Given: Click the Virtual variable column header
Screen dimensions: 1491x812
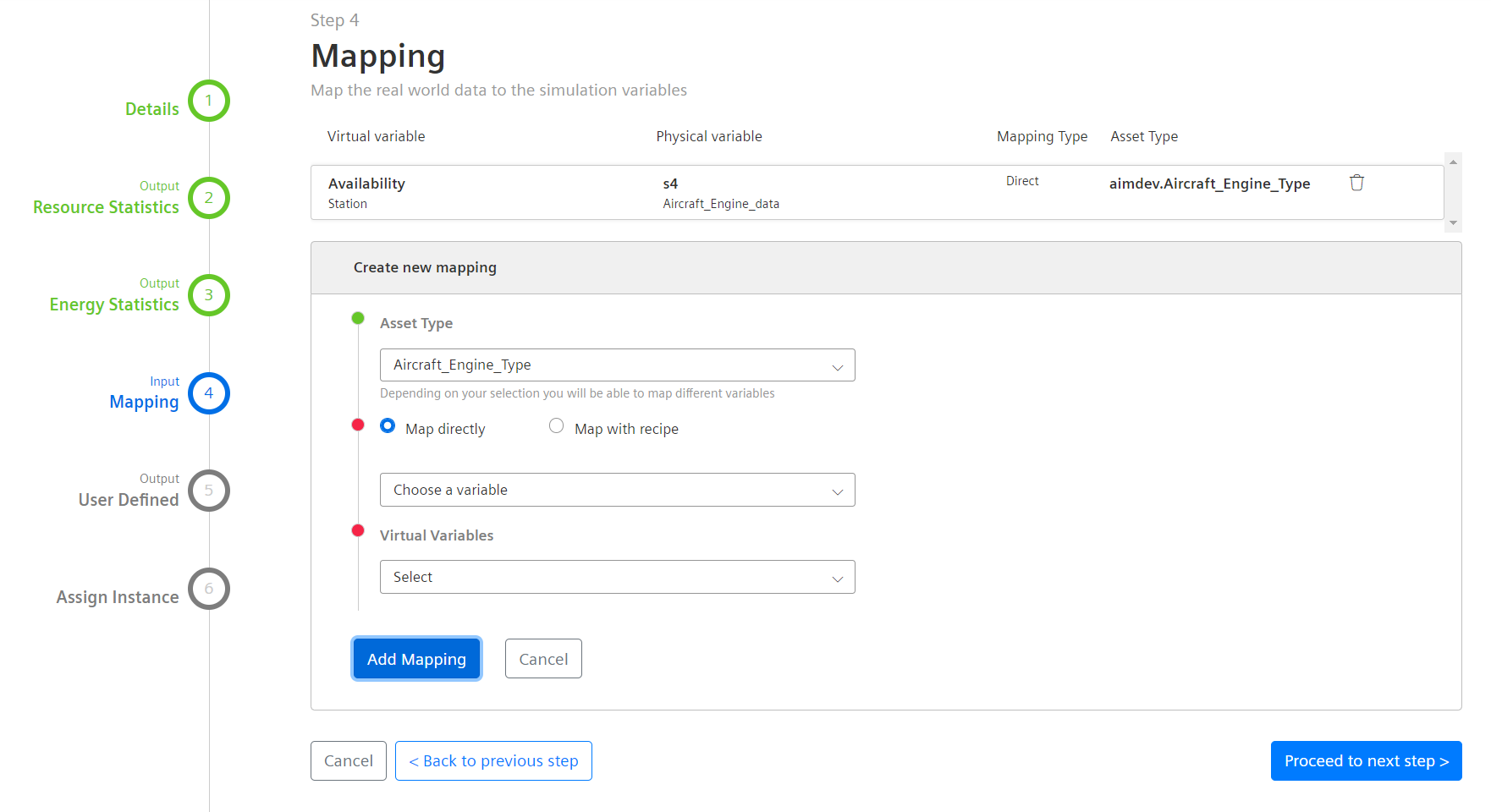Looking at the screenshot, I should tap(377, 136).
